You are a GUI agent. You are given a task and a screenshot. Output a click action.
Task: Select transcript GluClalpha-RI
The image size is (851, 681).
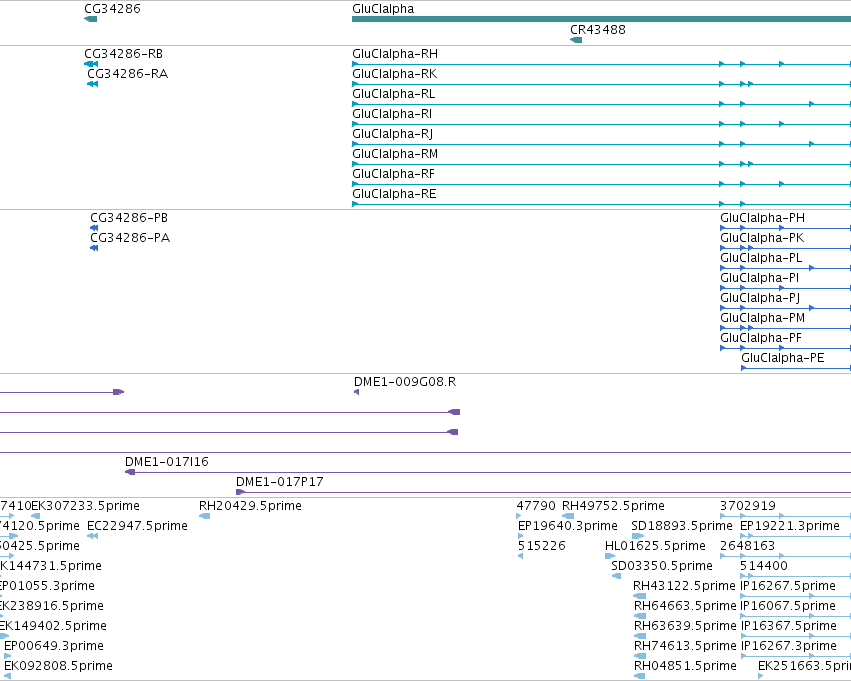[392, 114]
